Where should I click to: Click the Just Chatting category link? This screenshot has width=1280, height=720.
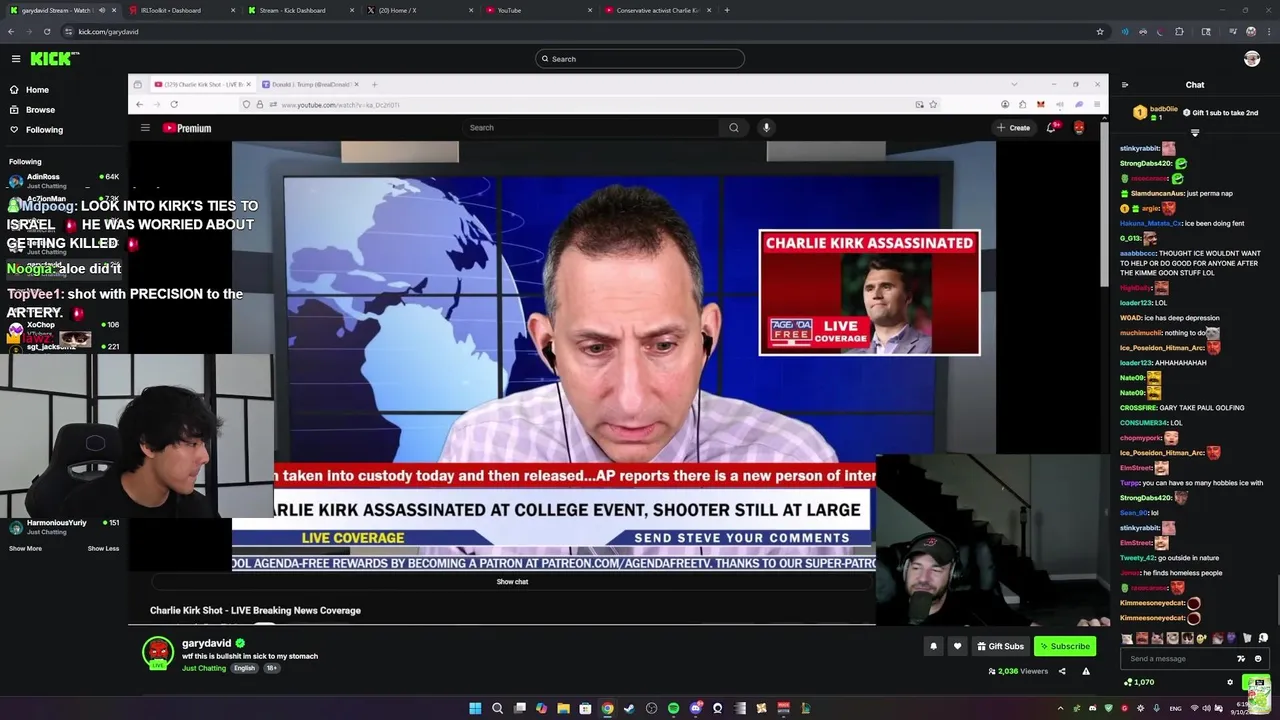pos(204,668)
